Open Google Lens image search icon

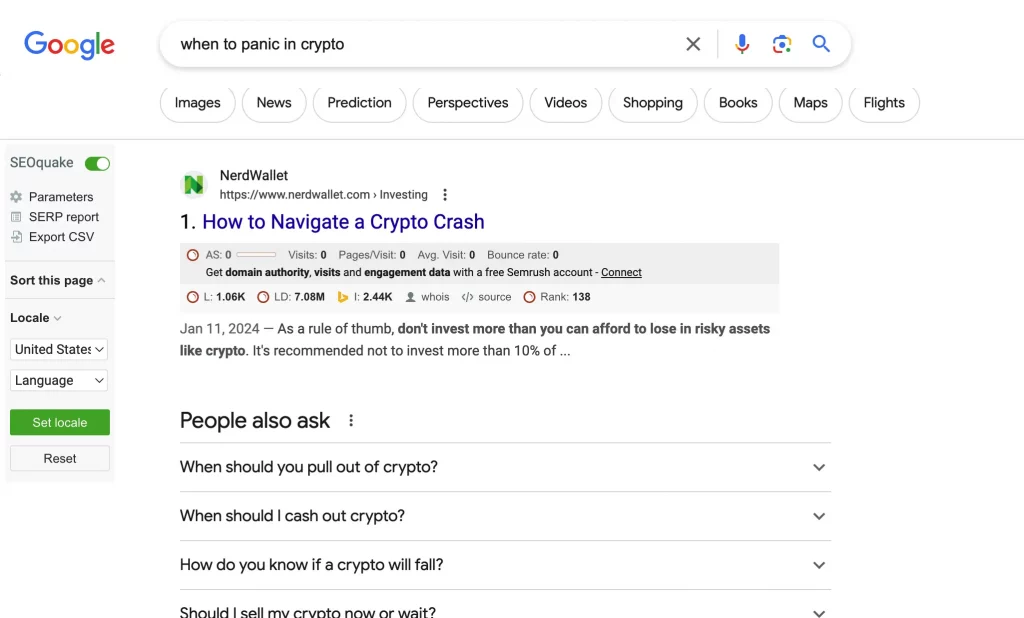pos(781,44)
